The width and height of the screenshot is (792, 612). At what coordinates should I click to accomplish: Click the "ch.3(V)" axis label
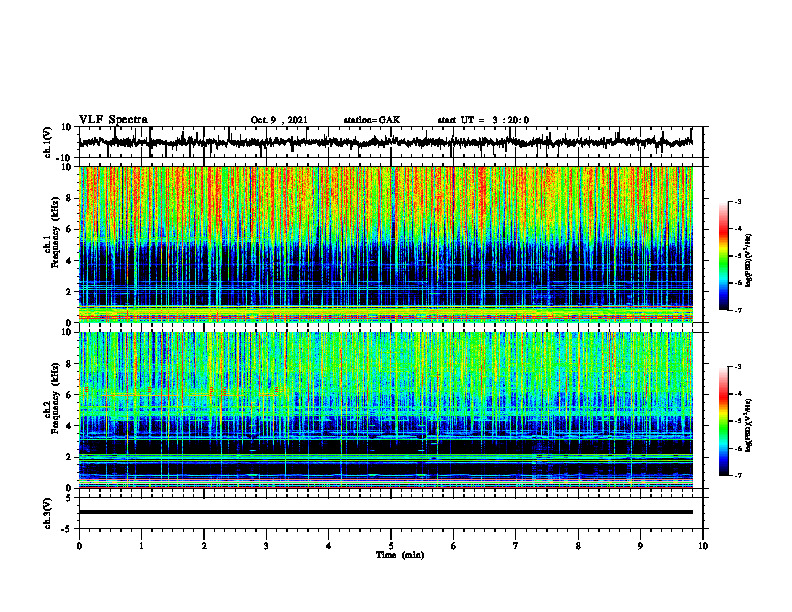pyautogui.click(x=48, y=514)
